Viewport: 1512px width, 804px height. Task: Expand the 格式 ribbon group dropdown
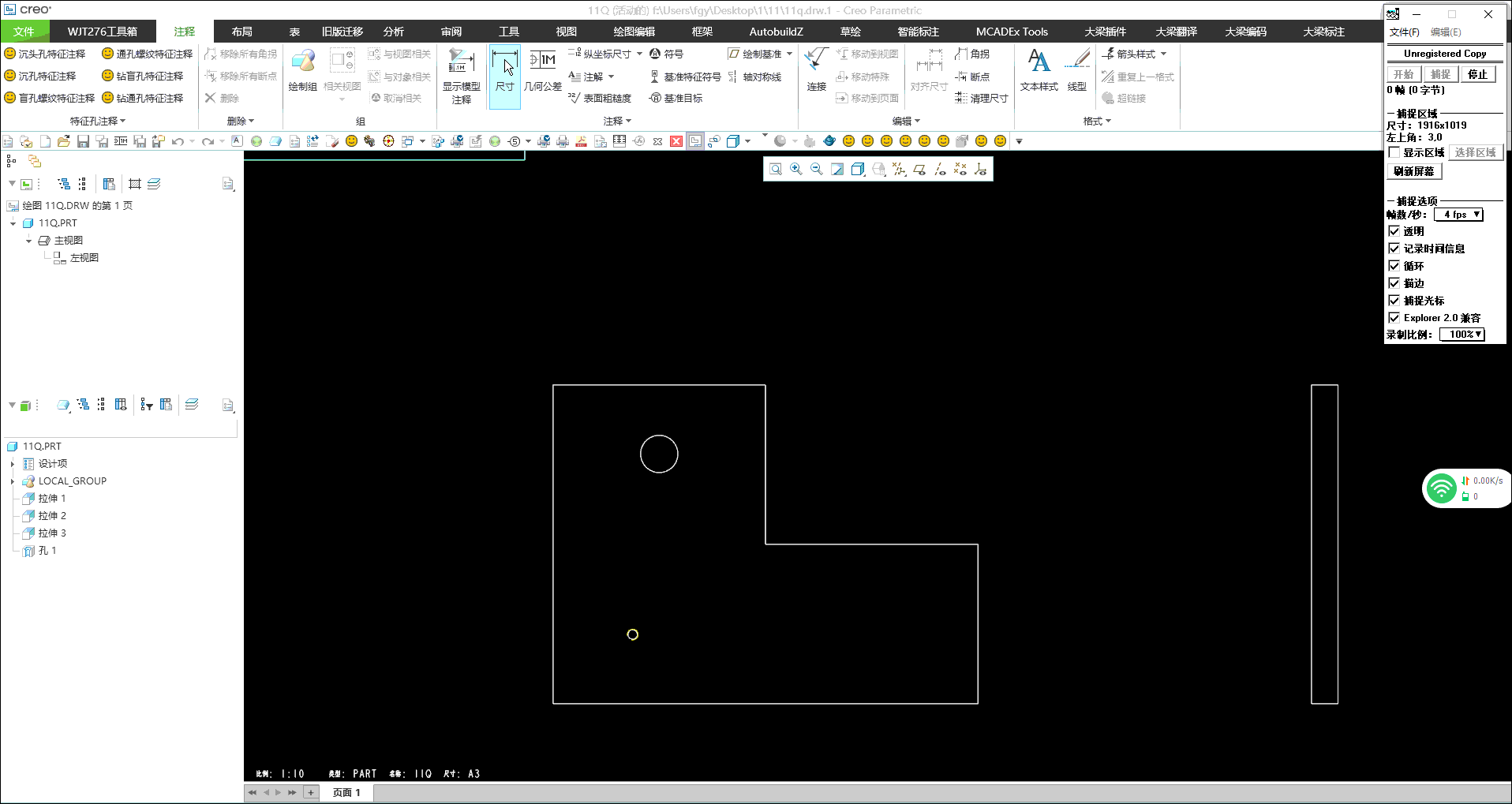(x=1097, y=121)
